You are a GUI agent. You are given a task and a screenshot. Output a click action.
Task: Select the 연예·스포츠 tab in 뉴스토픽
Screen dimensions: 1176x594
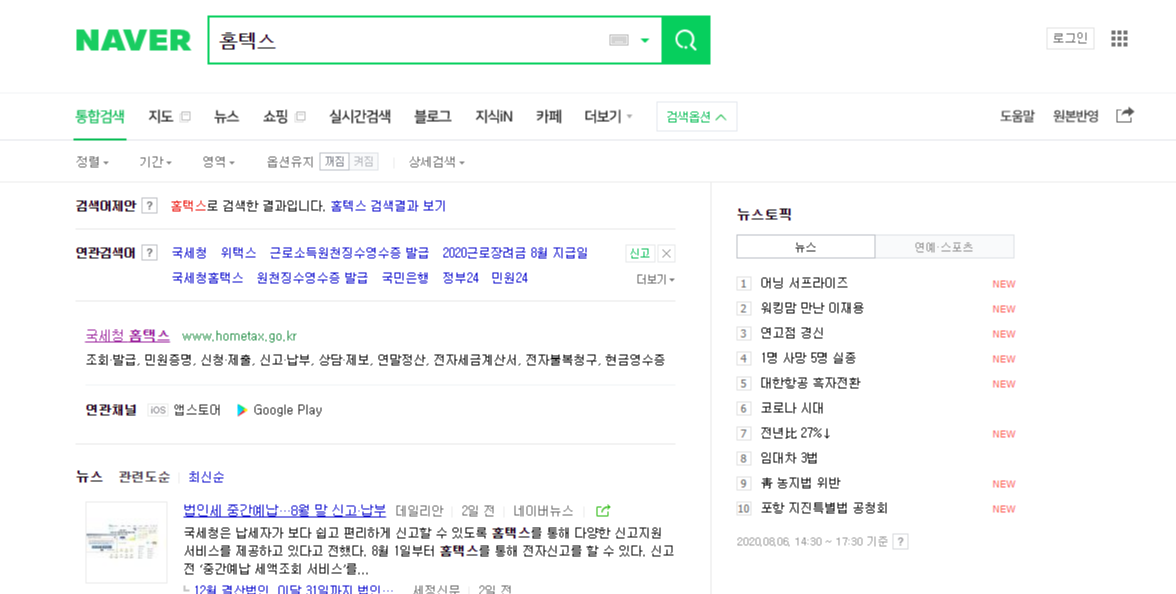944,247
